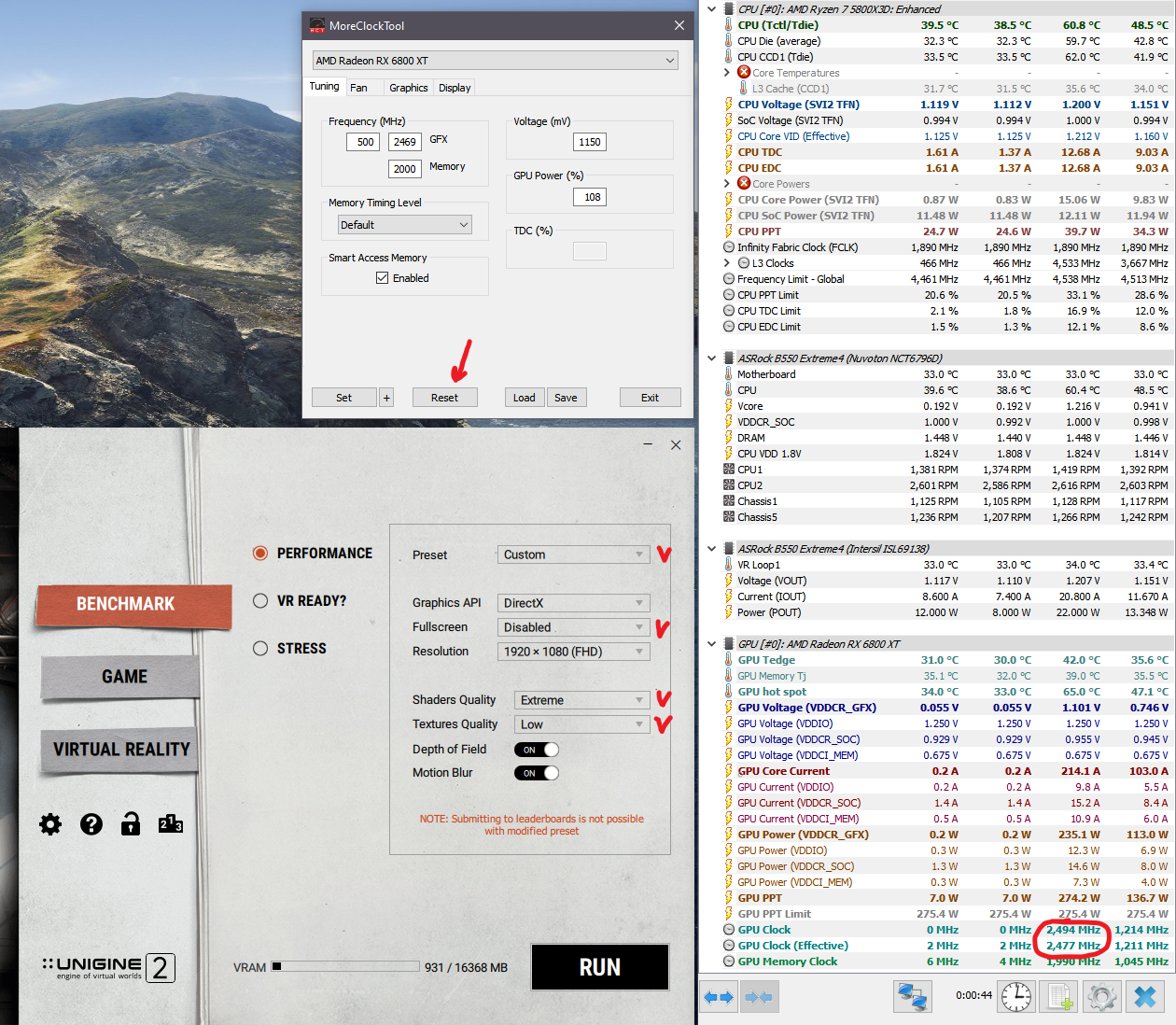
Task: Expand the Core Temperatures group
Action: 727,72
